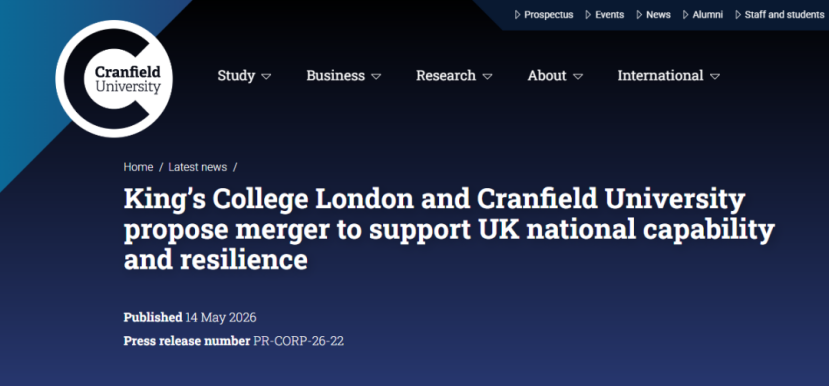Open Latest news breadcrumb link
The width and height of the screenshot is (830, 387).
tap(197, 167)
